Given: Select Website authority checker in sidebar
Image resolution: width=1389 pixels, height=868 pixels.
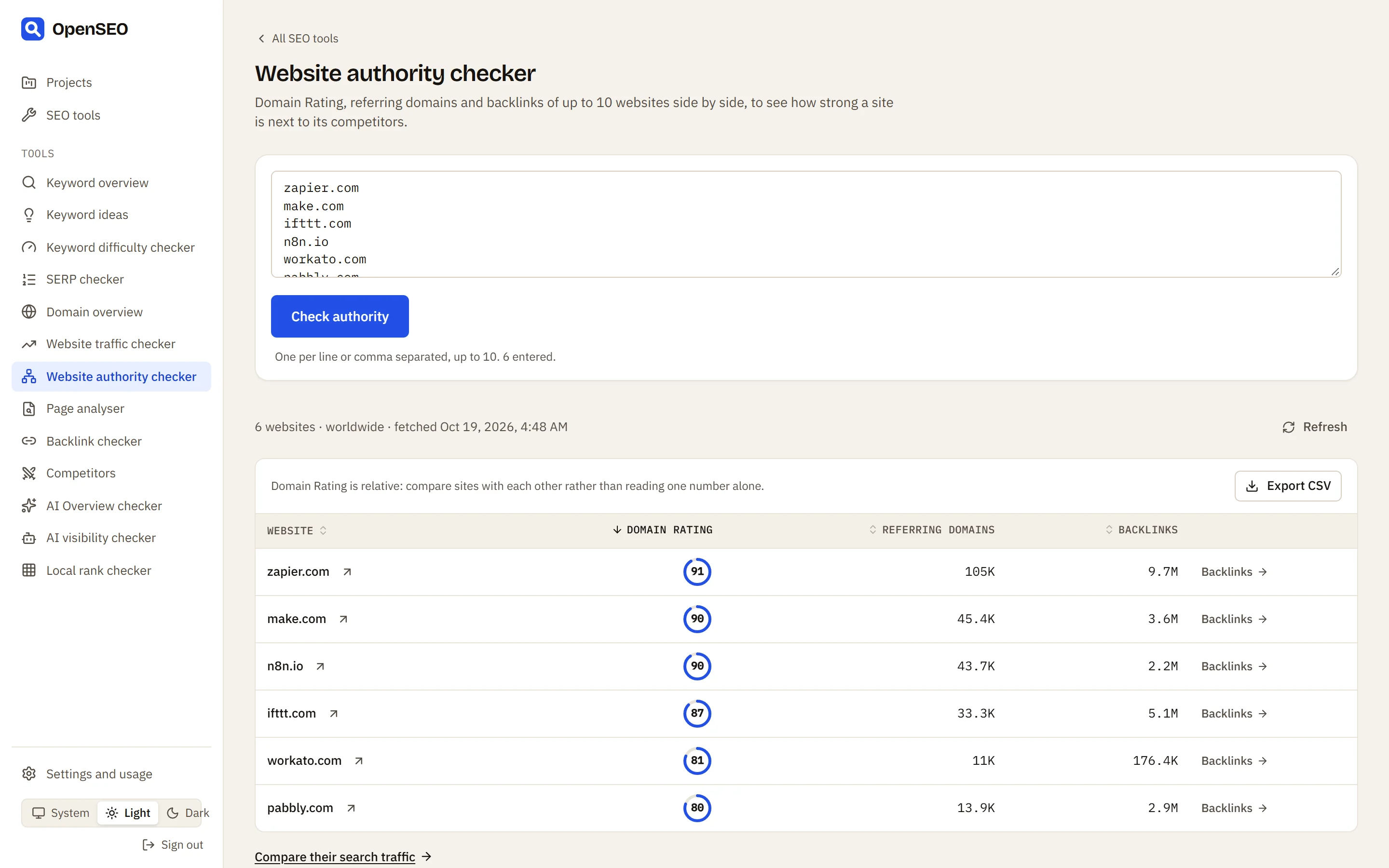Looking at the screenshot, I should (111, 377).
